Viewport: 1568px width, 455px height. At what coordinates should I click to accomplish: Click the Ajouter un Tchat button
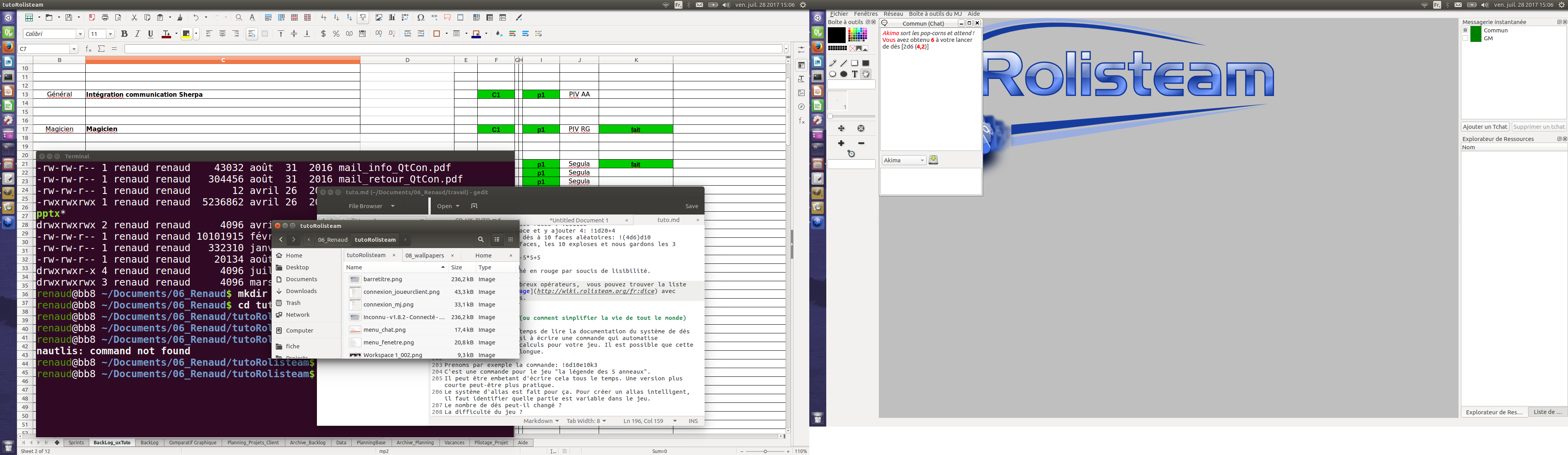tap(1485, 127)
